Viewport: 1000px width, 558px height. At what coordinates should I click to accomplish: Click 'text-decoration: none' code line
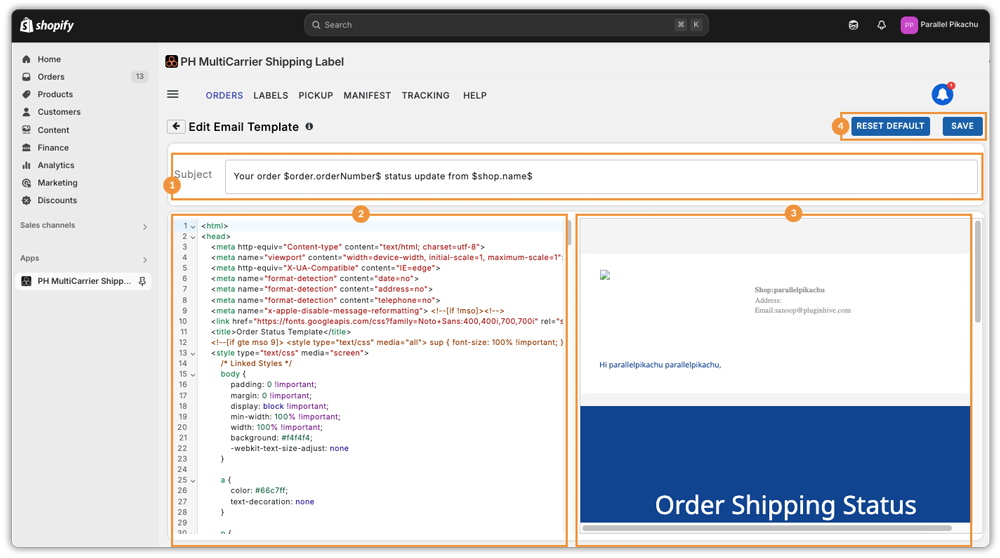click(x=272, y=502)
